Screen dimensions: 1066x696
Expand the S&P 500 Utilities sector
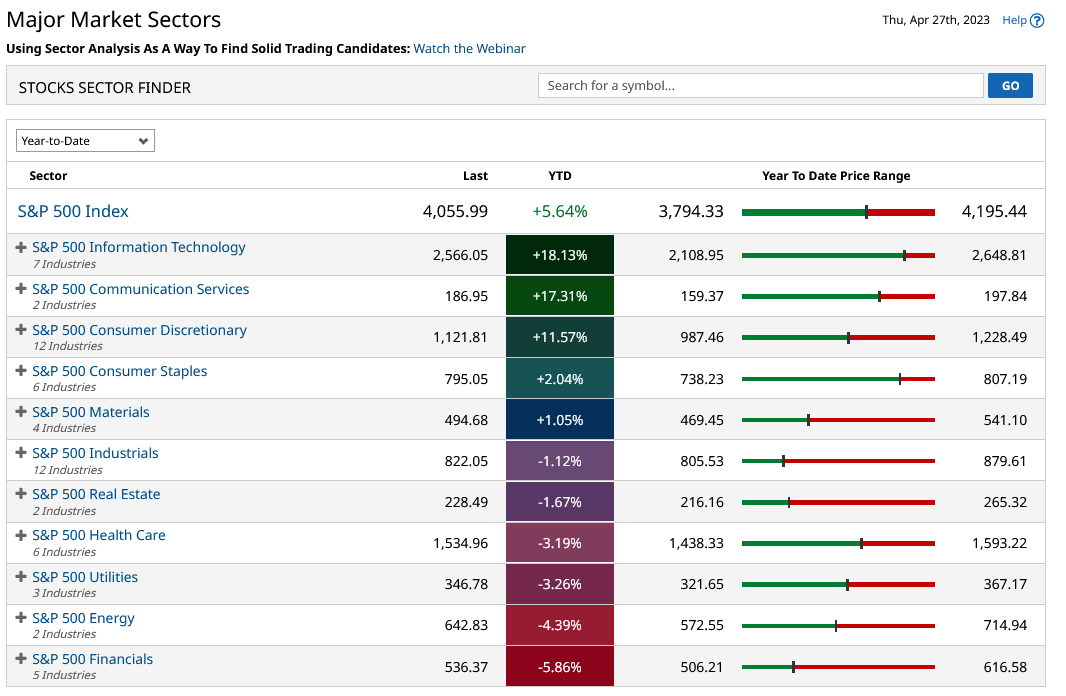21,577
